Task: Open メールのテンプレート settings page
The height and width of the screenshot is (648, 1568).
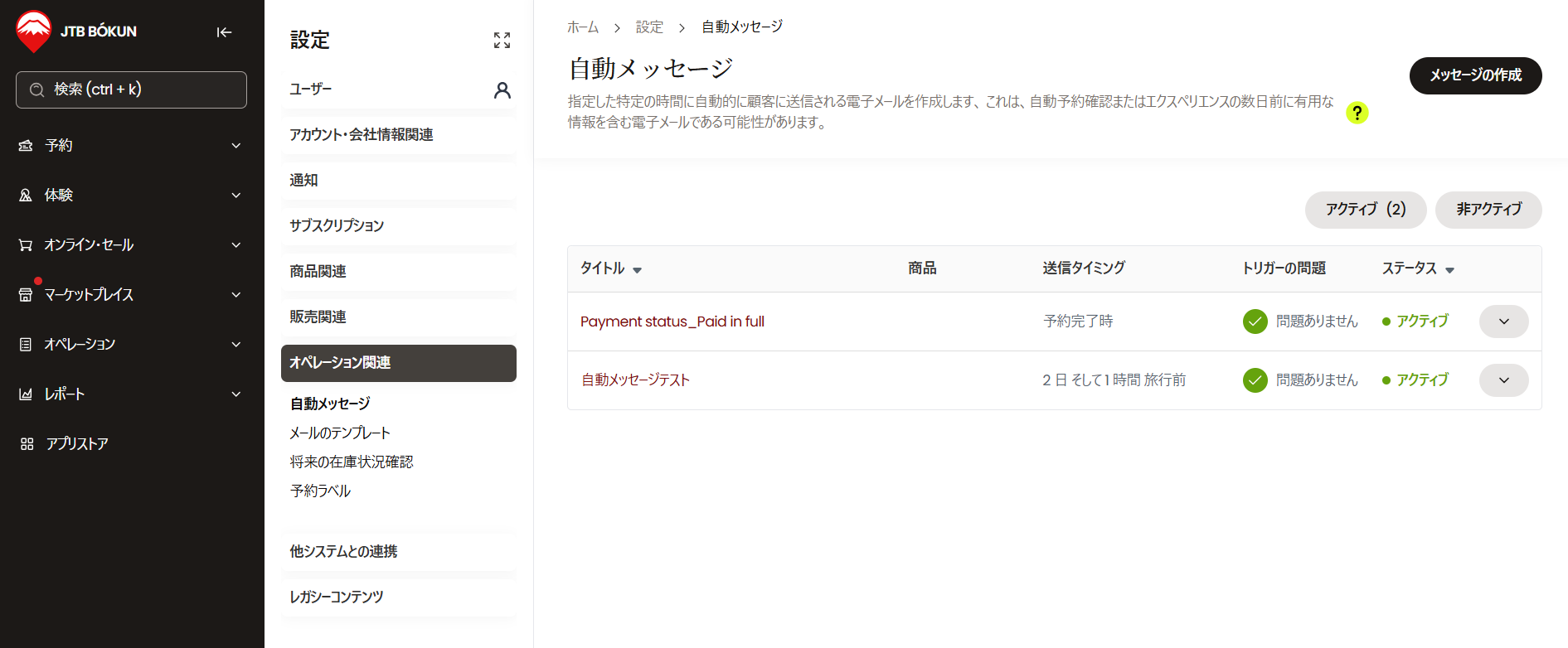Action: pyautogui.click(x=340, y=433)
